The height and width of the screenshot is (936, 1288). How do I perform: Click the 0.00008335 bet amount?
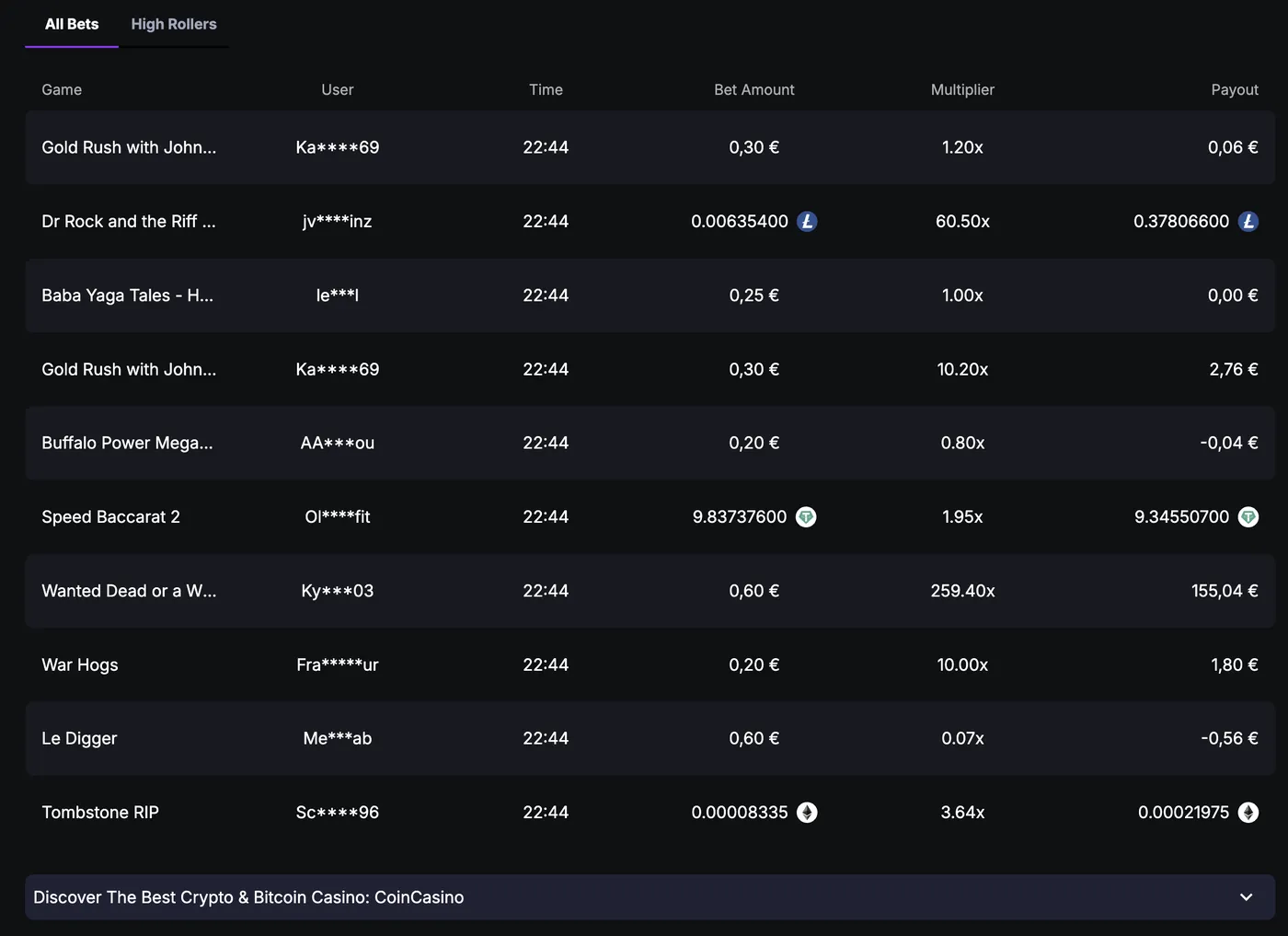pos(740,813)
